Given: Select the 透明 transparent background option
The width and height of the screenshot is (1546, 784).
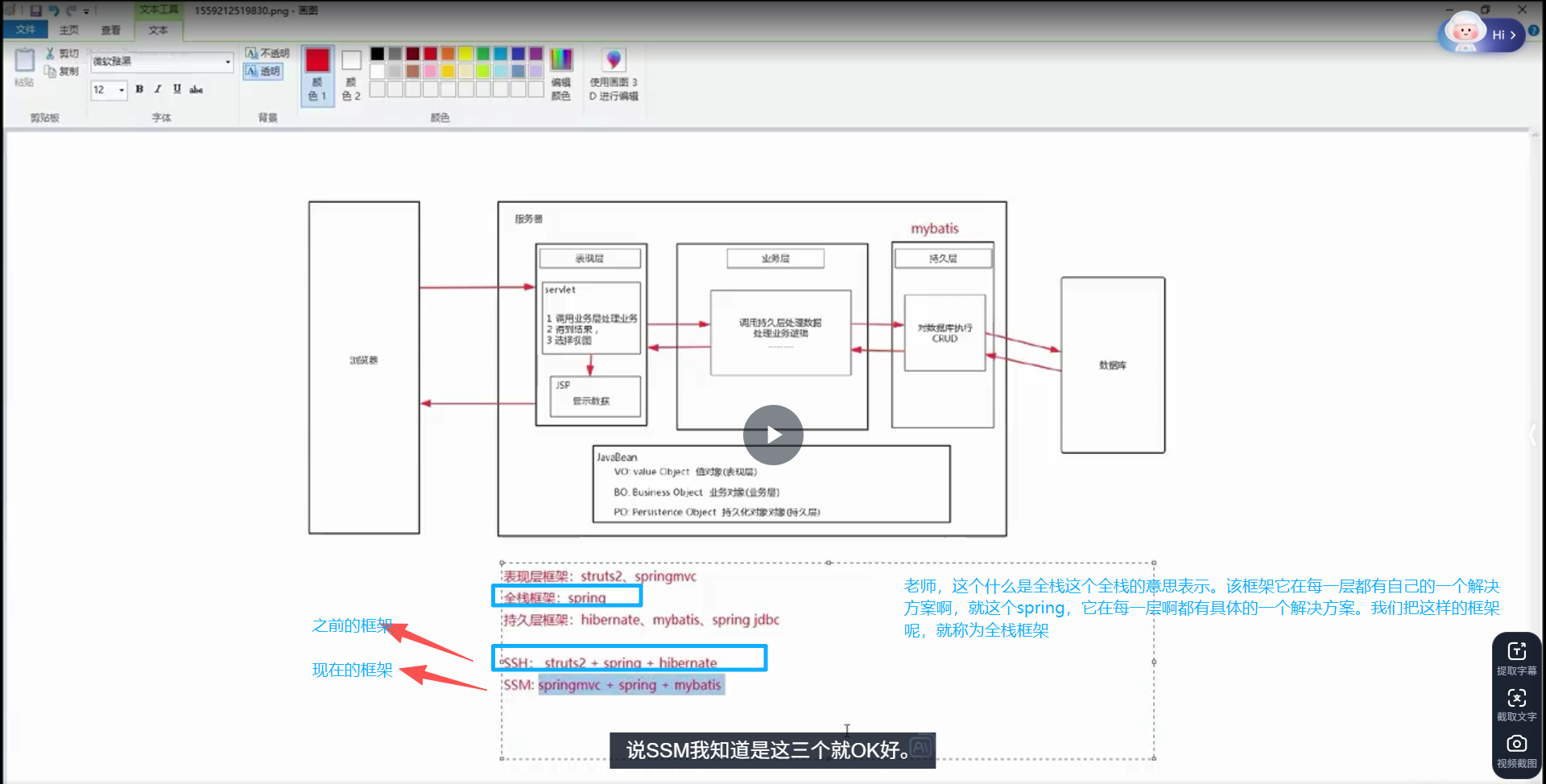Looking at the screenshot, I should (262, 71).
